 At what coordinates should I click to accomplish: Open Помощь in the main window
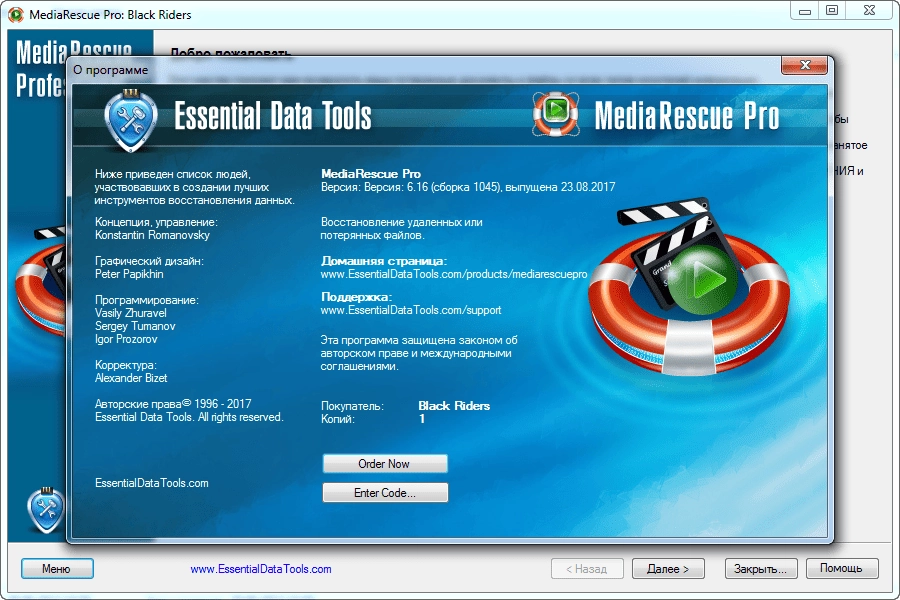841,568
